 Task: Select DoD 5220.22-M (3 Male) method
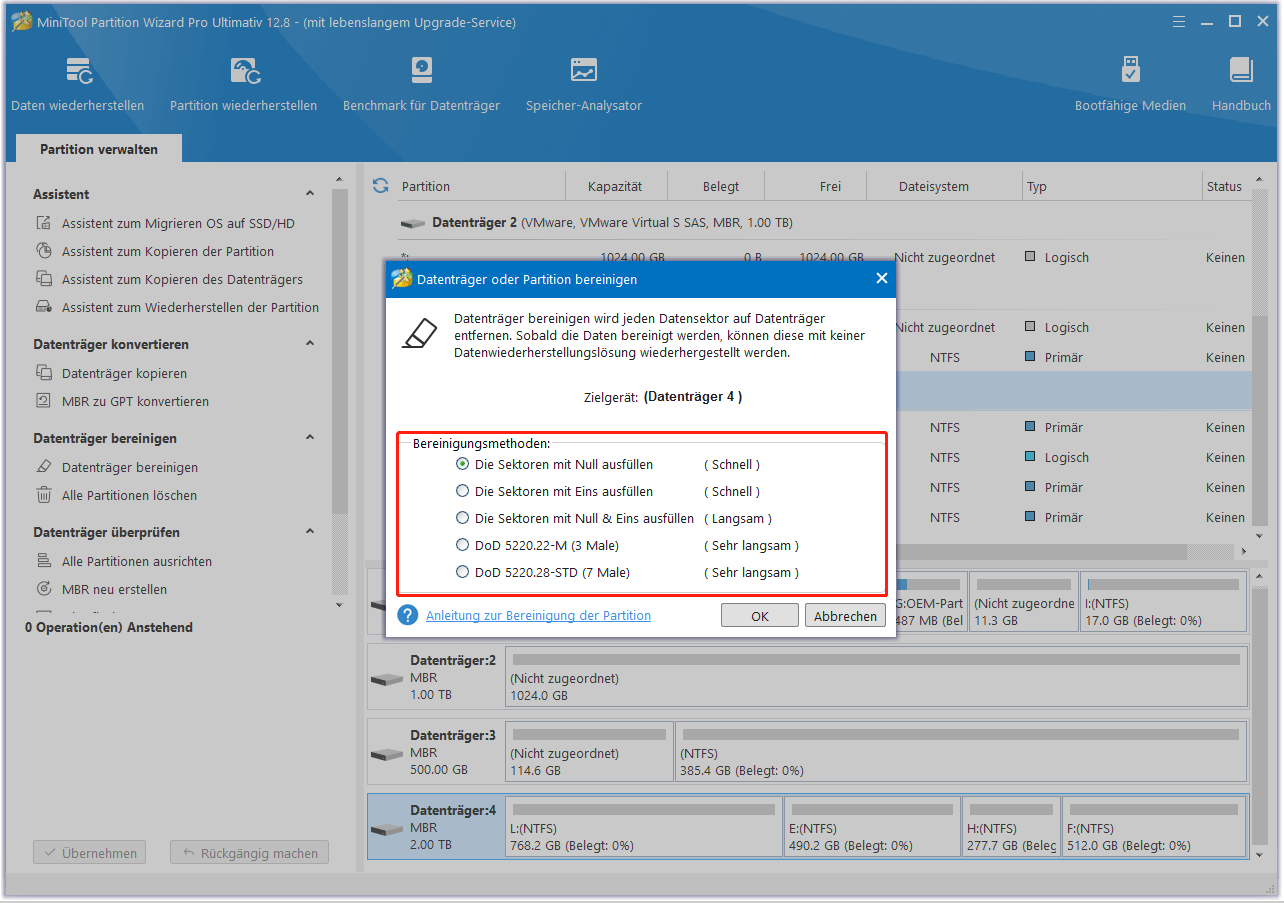pyautogui.click(x=462, y=545)
